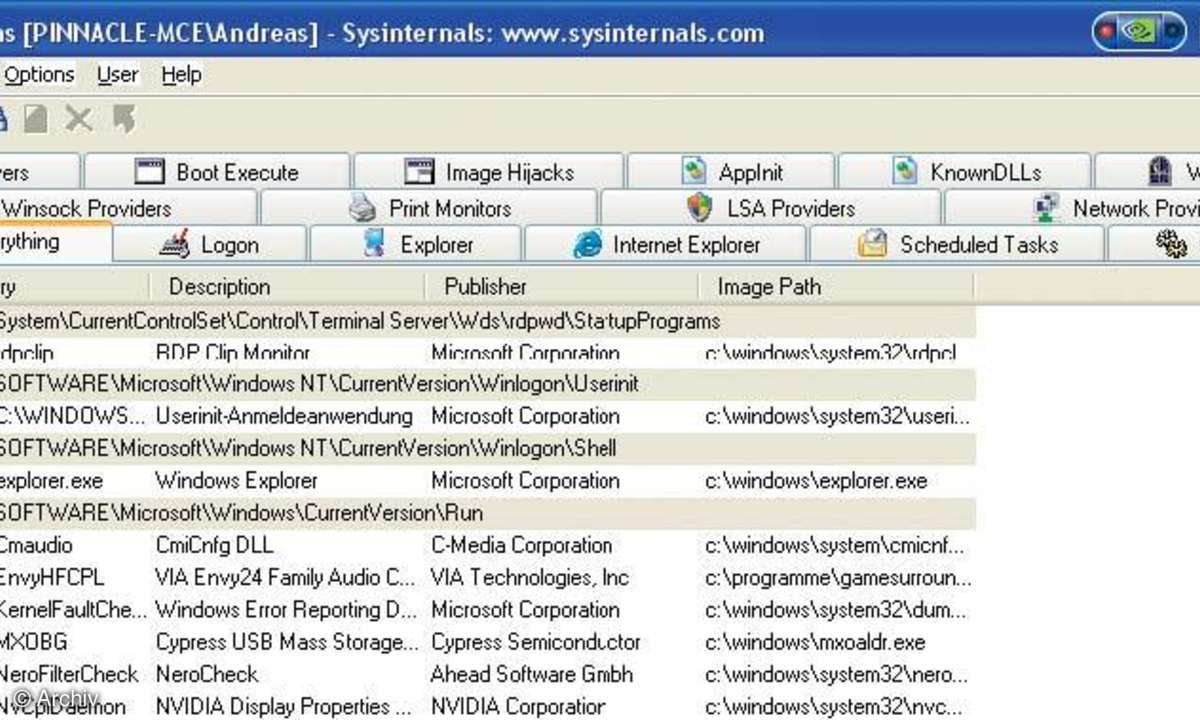Click the CmiCnfg DLL description
This screenshot has width=1200, height=720.
(214, 546)
